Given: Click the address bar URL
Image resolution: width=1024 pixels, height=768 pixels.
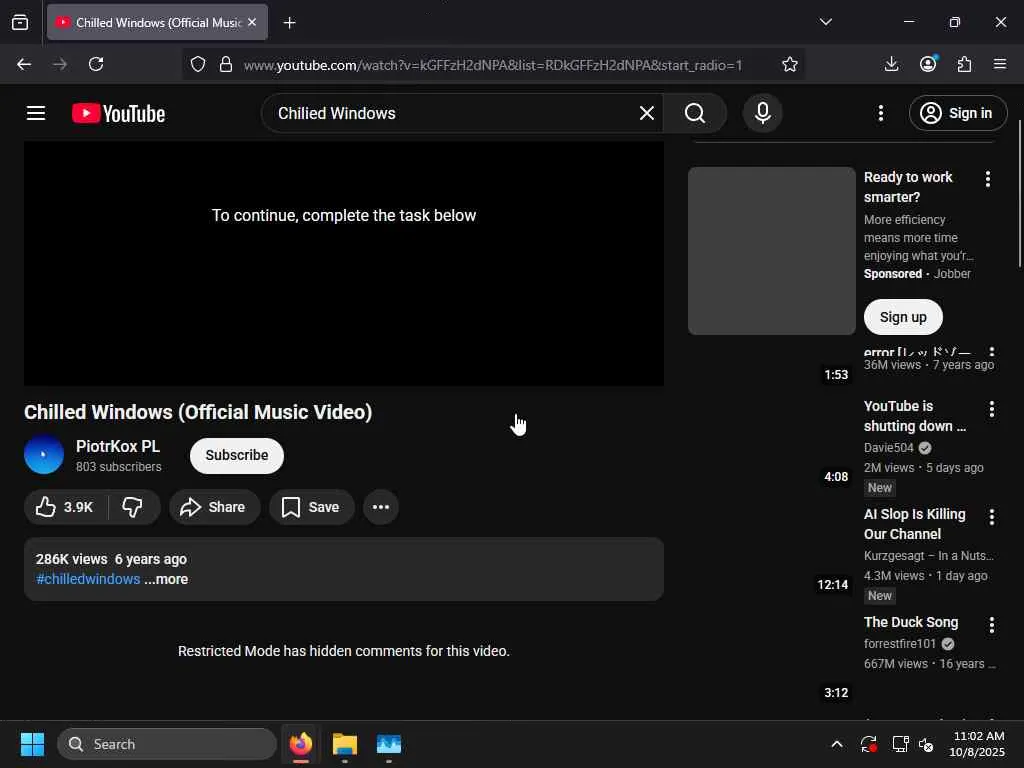Looking at the screenshot, I should (x=492, y=65).
